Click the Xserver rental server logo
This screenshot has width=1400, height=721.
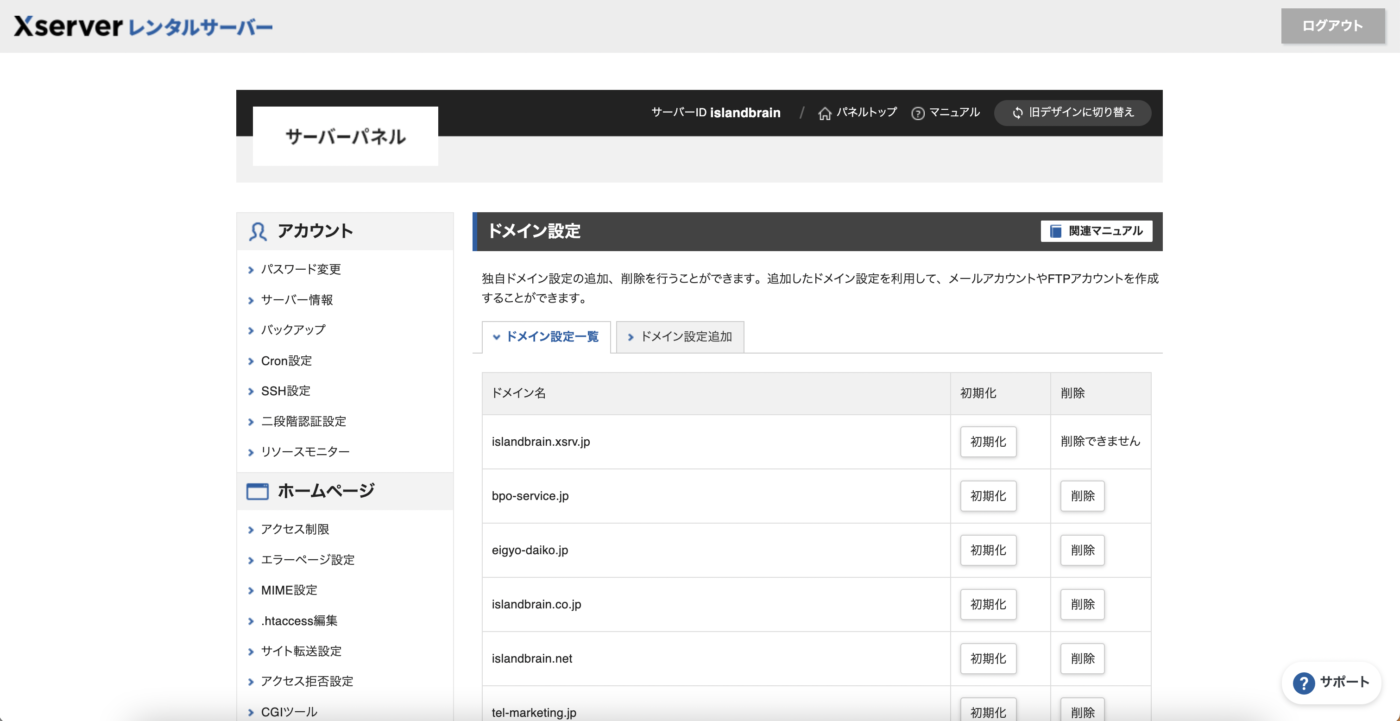143,27
